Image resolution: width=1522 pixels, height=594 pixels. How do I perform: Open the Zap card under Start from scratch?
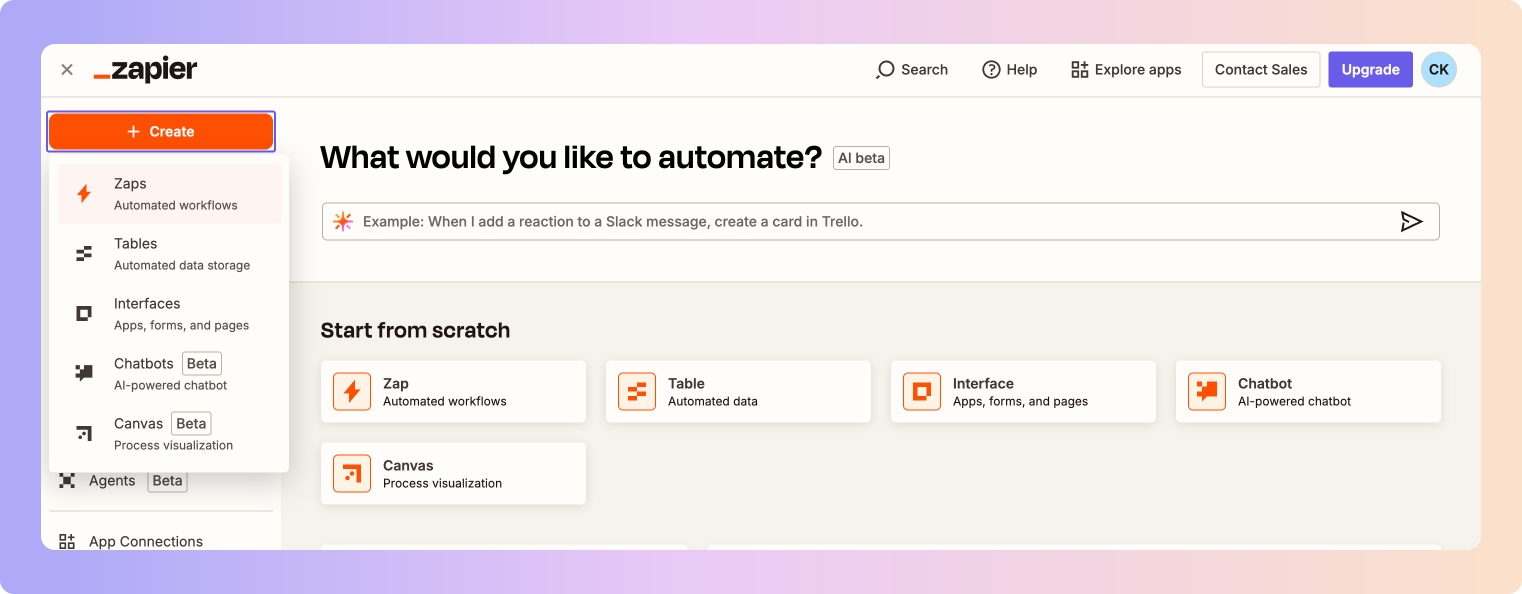(x=453, y=392)
